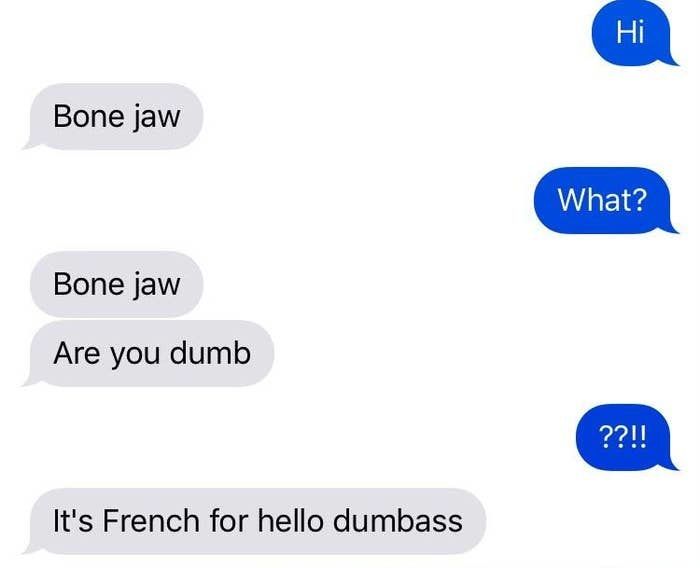
Task: Tap the blue 'Hi' message bubble
Action: click(x=632, y=33)
